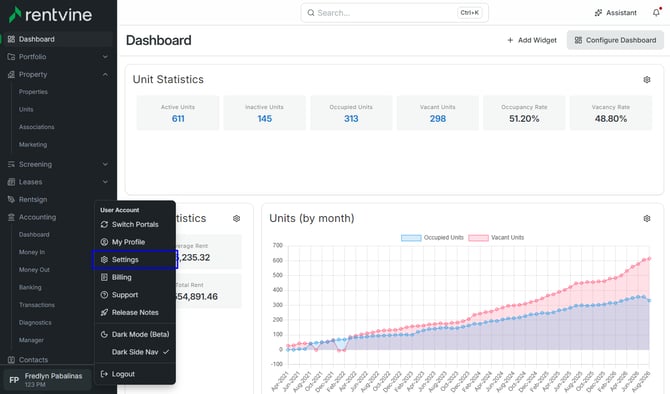The image size is (670, 394).
Task: Open the notifications bell icon
Action: point(656,13)
